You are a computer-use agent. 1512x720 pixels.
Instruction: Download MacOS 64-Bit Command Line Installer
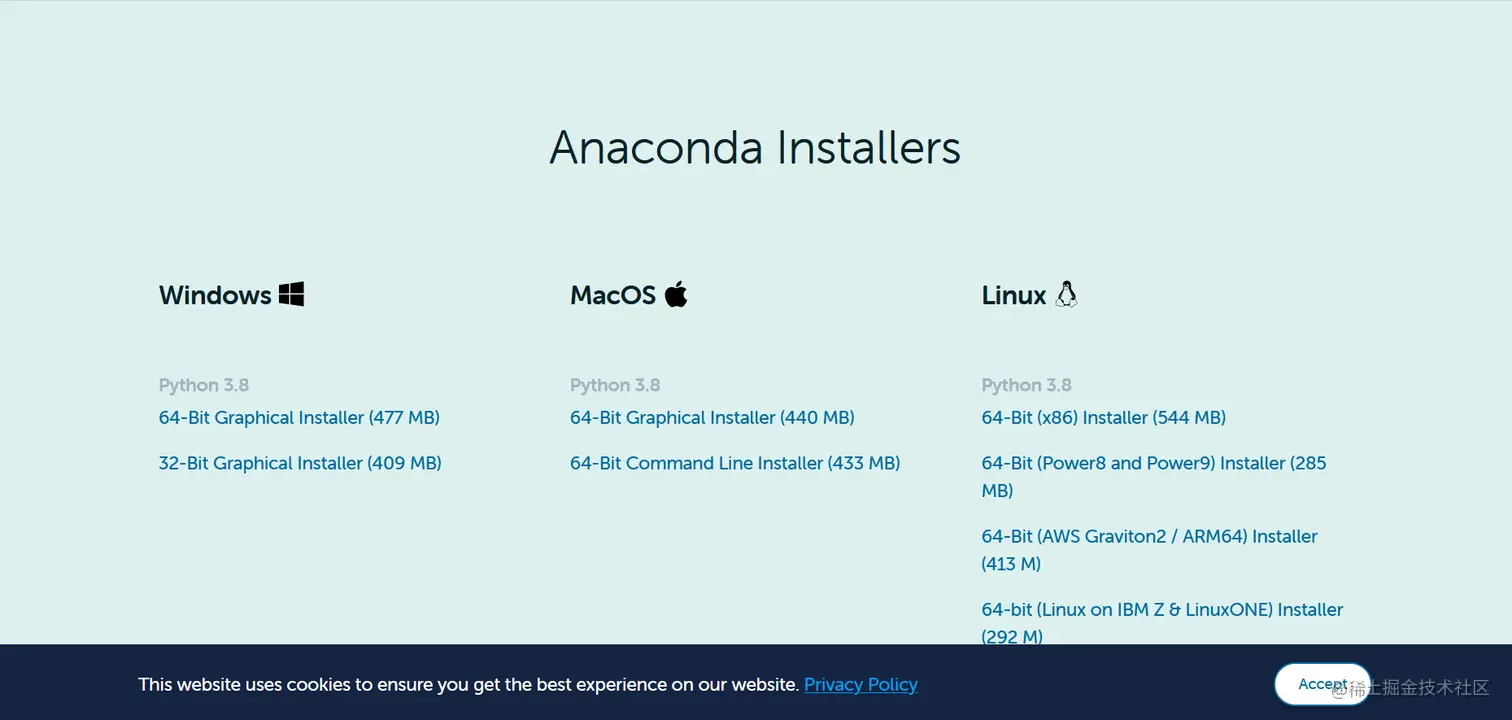click(735, 463)
